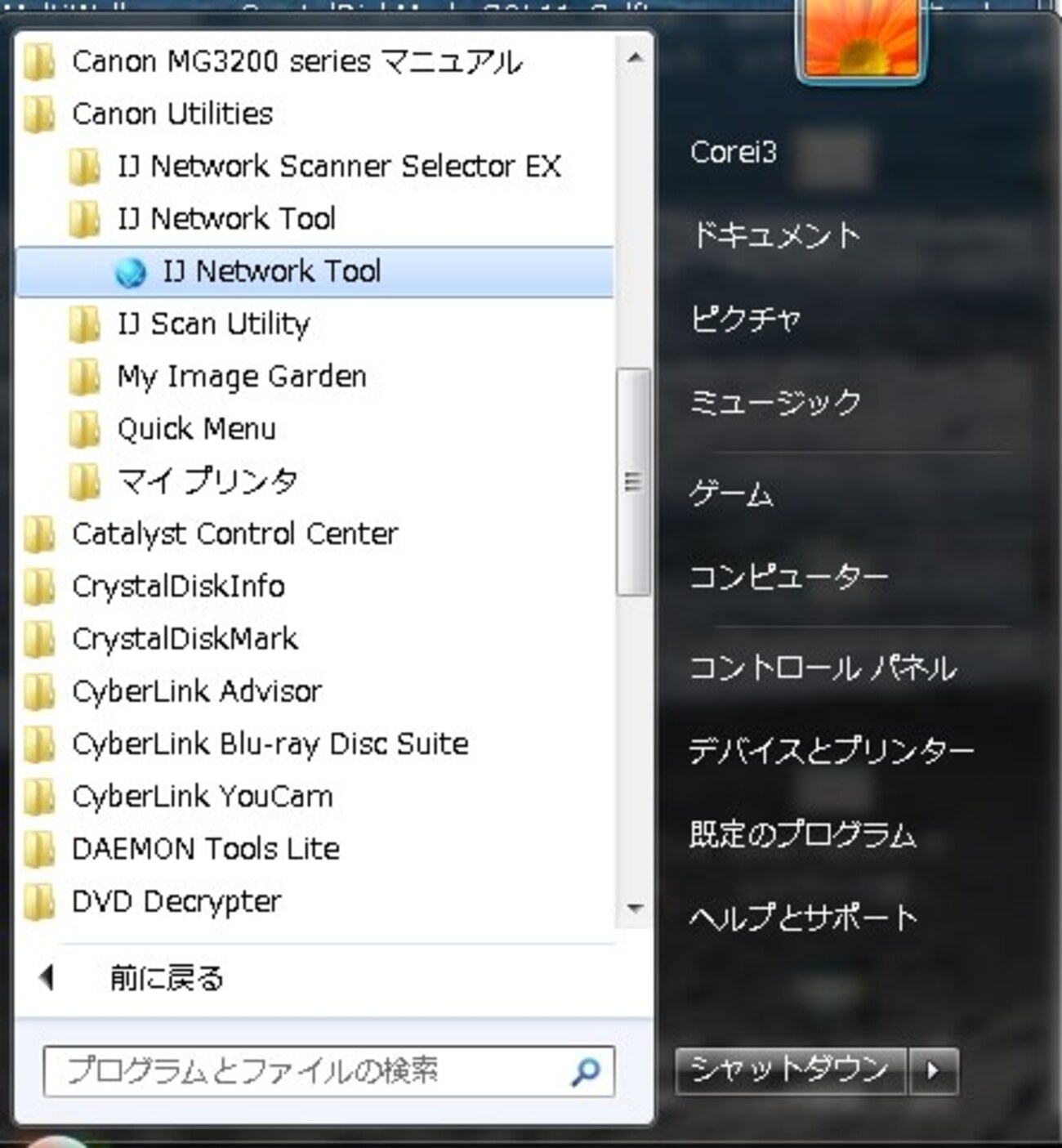Expand the IJ Scan Utility folder label
Screen dimensions: 1062x1148
[214, 324]
